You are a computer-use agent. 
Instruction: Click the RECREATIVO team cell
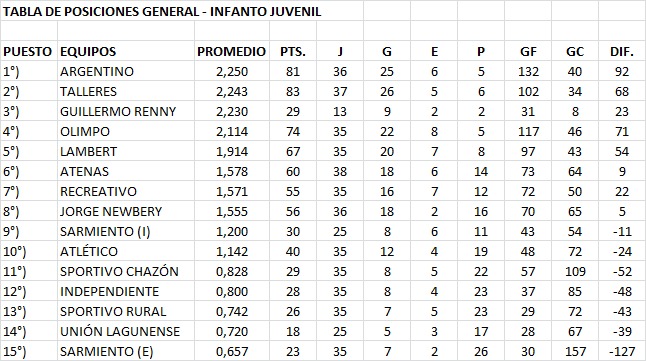(126, 191)
